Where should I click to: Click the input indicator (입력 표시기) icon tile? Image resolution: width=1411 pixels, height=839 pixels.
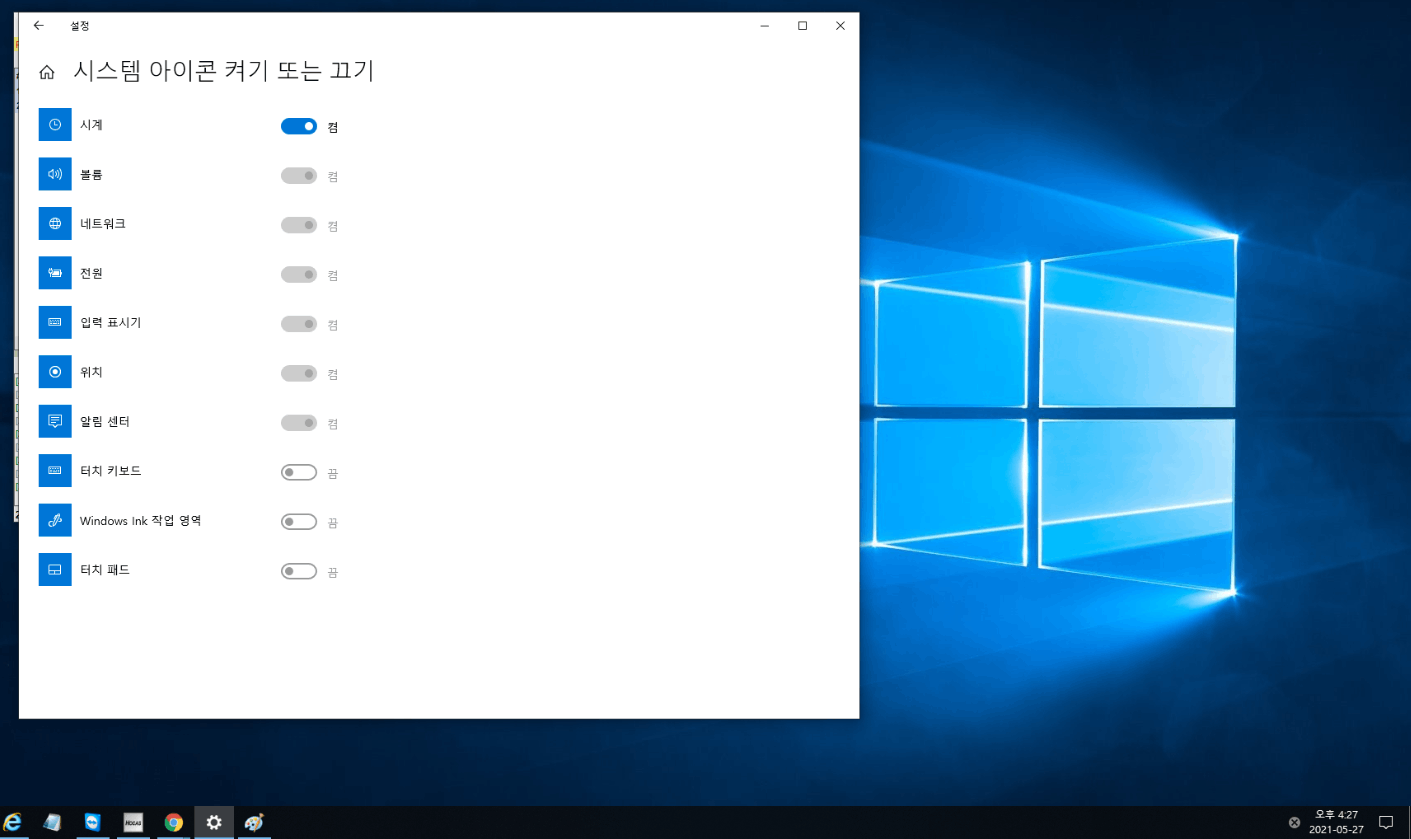pos(55,322)
